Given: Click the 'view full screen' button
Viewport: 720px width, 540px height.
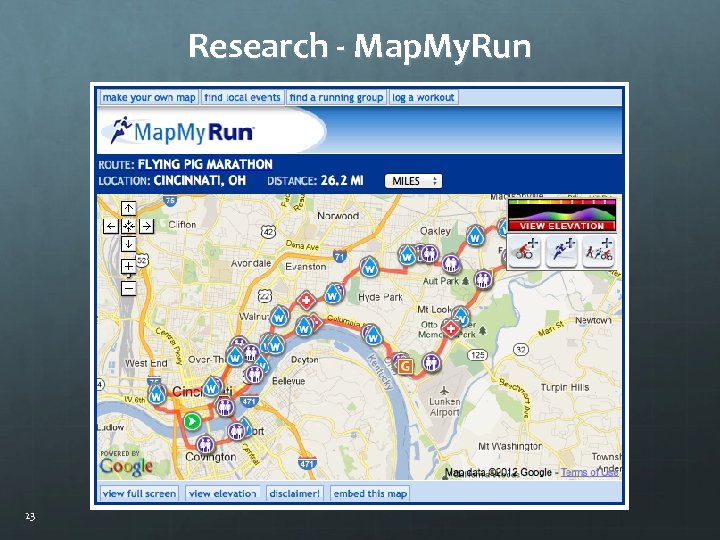Looking at the screenshot, I should 140,494.
